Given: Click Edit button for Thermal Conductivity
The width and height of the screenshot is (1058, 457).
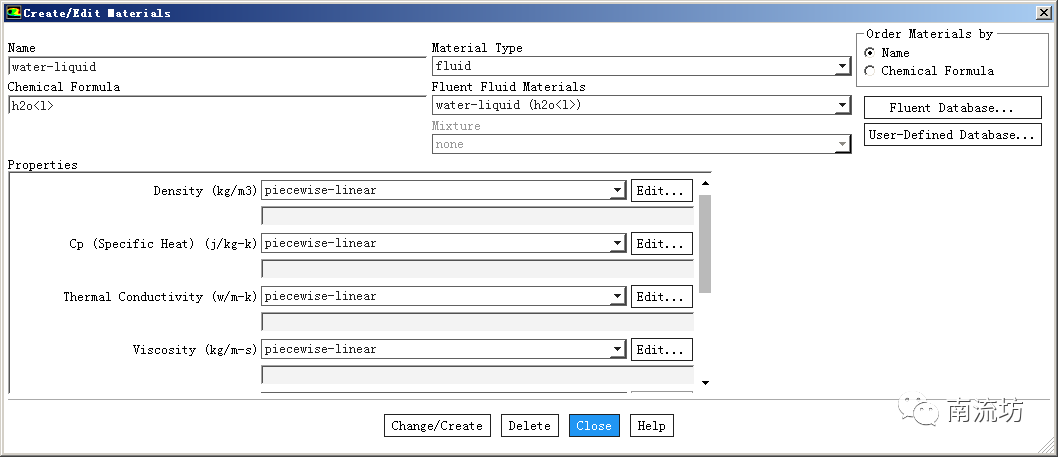Looking at the screenshot, I should pyautogui.click(x=662, y=296).
